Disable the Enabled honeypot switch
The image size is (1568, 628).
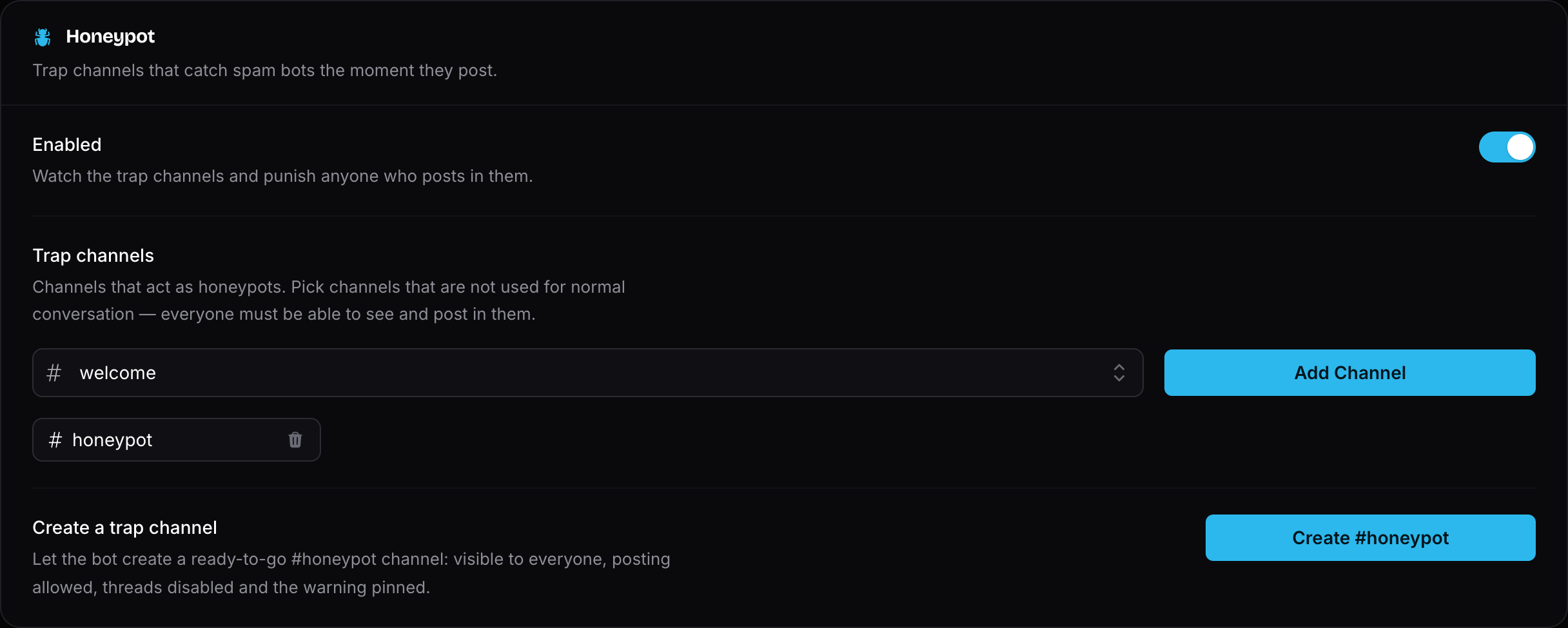(1507, 147)
